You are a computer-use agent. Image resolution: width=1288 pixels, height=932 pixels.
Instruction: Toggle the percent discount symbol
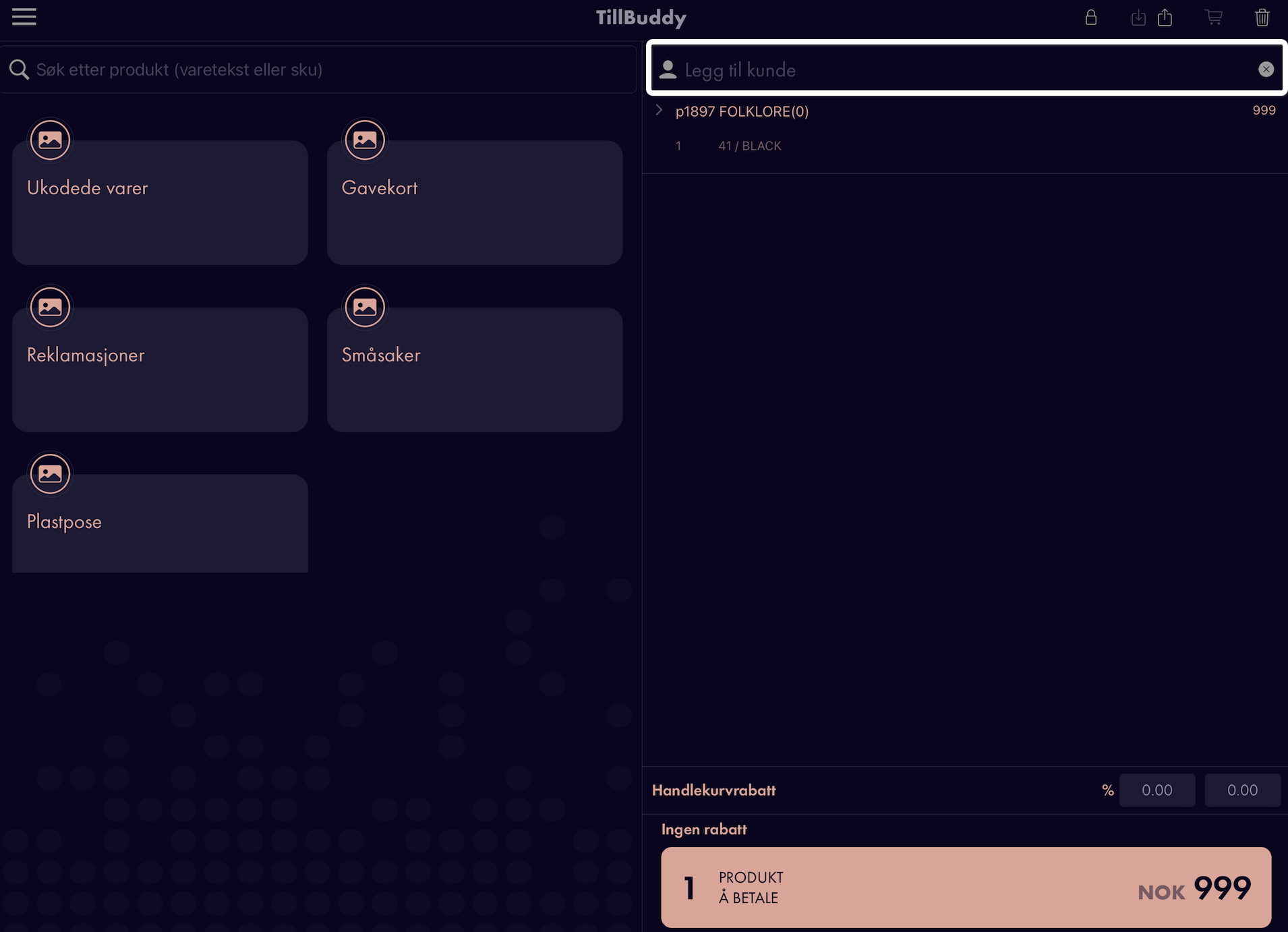1108,790
